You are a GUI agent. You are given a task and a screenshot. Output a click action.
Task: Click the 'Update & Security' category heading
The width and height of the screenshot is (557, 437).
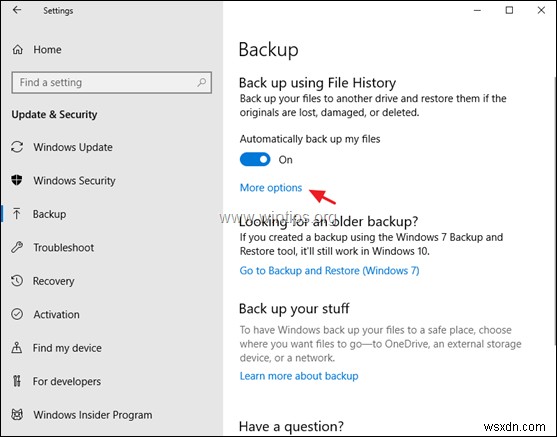point(54,114)
